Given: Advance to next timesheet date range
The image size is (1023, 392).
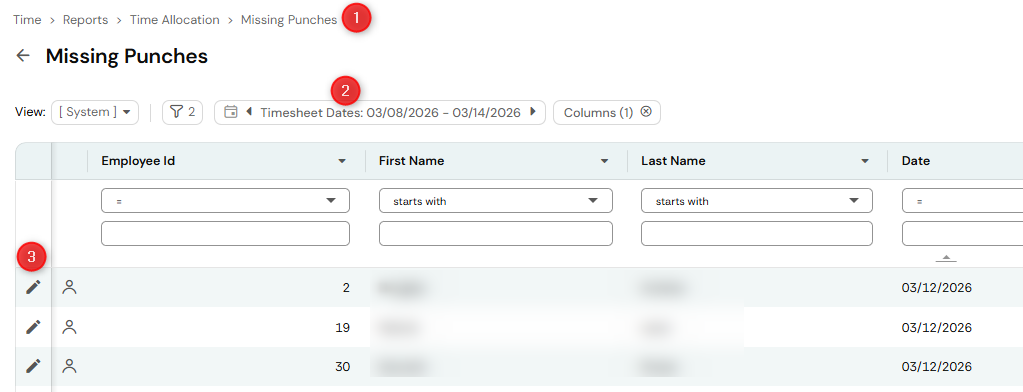Looking at the screenshot, I should [x=533, y=112].
